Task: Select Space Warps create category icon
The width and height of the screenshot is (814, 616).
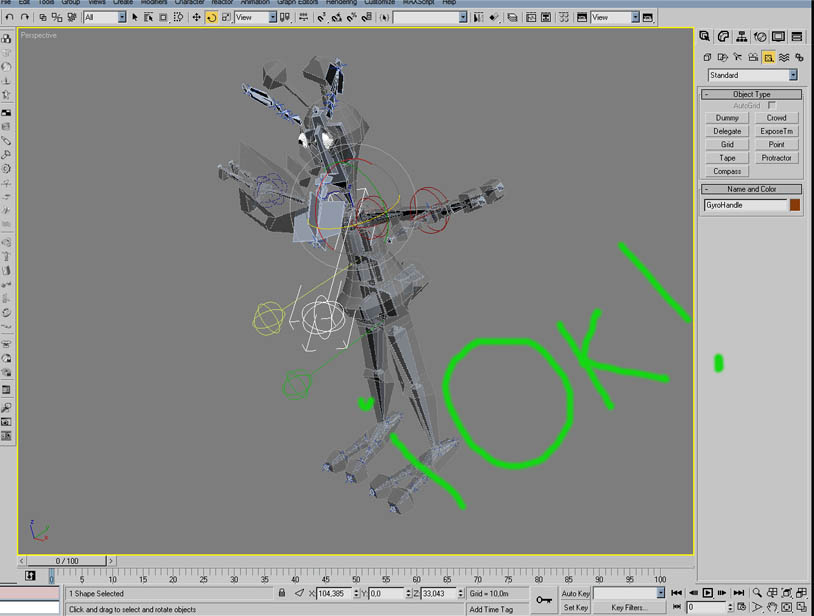Action: pyautogui.click(x=784, y=57)
